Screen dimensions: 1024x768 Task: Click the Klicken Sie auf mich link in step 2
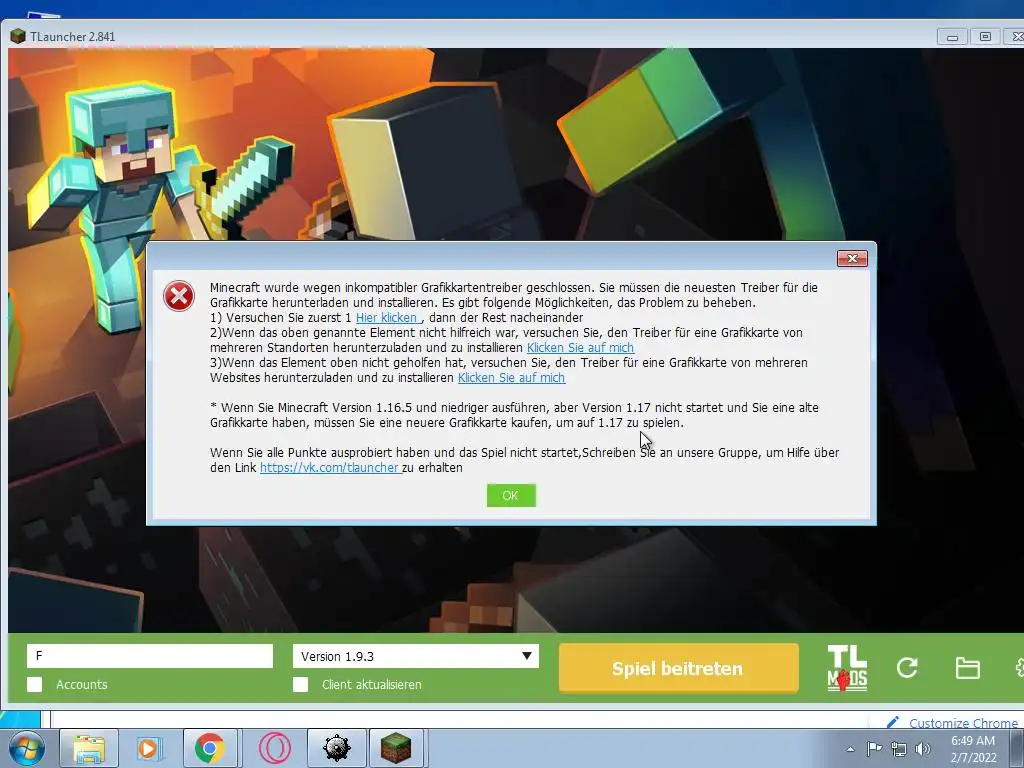(581, 348)
